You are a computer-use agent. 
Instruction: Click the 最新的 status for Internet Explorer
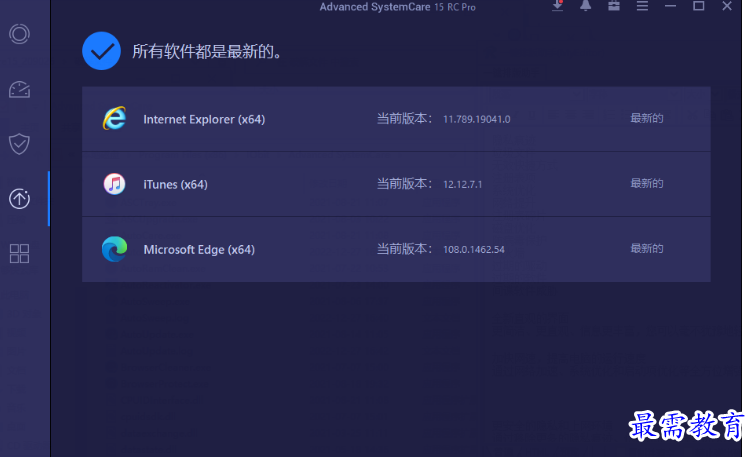[x=646, y=118]
